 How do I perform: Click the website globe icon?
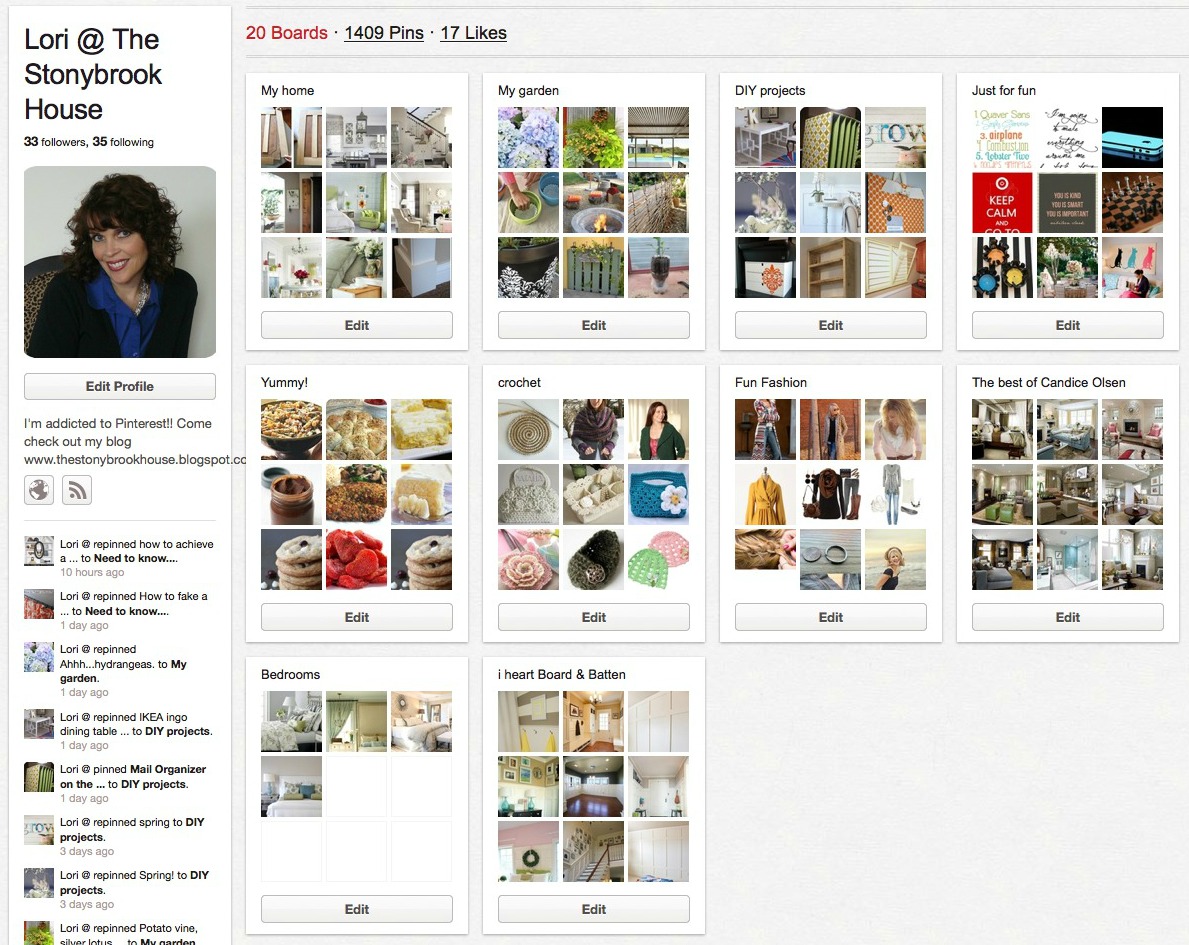coord(39,490)
